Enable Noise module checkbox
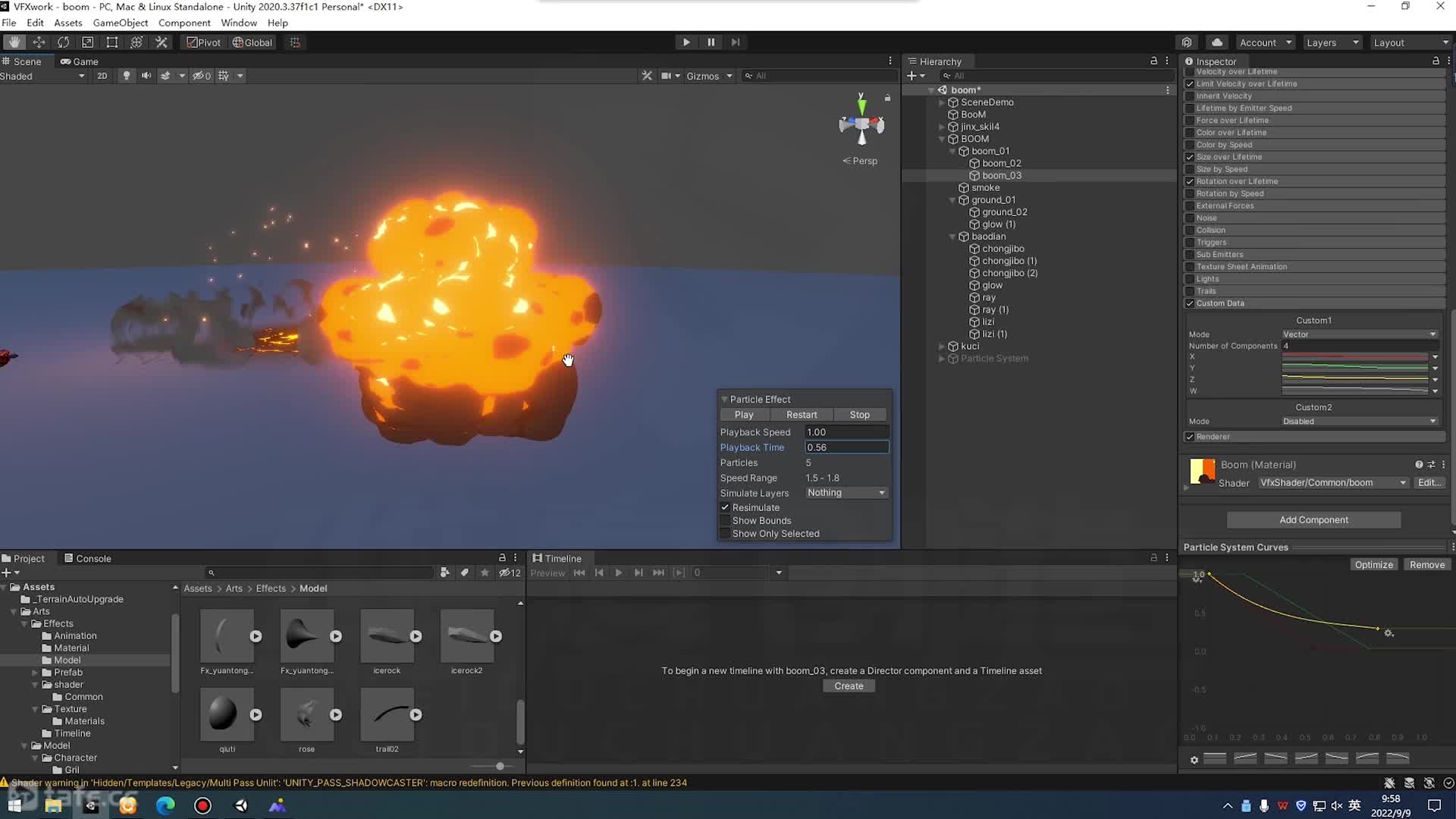The width and height of the screenshot is (1456, 819). (1190, 218)
